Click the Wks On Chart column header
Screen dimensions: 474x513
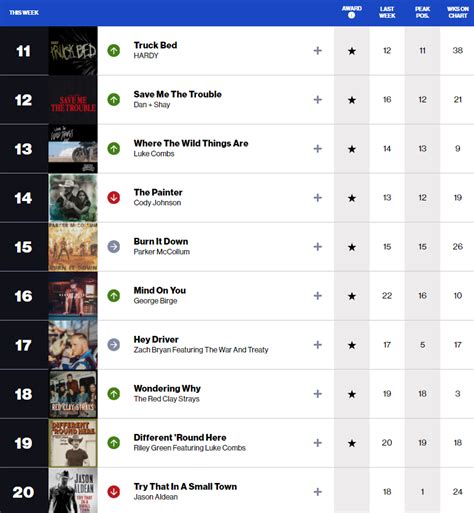click(458, 12)
